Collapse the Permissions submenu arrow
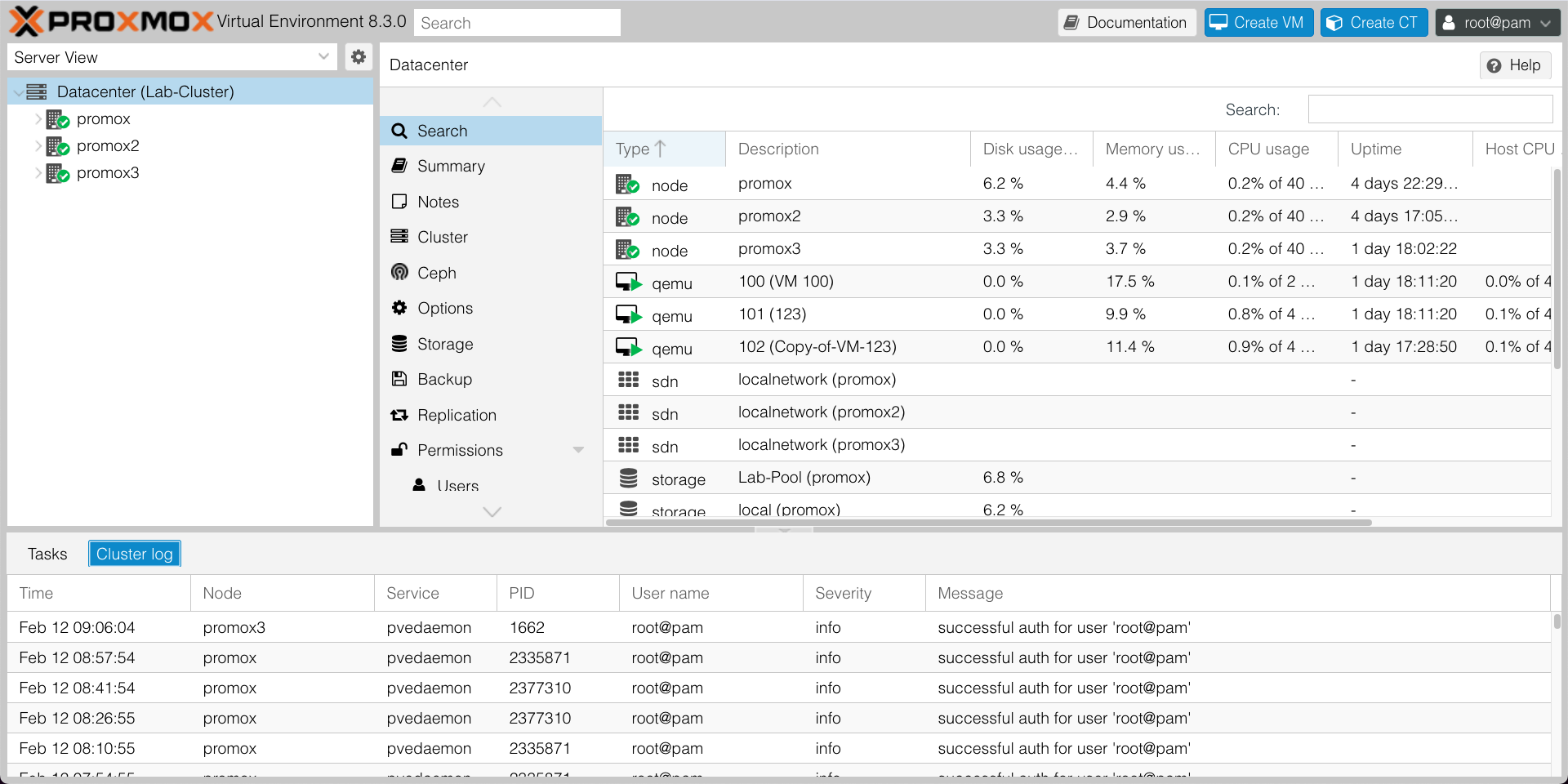This screenshot has width=1568, height=784. point(578,450)
